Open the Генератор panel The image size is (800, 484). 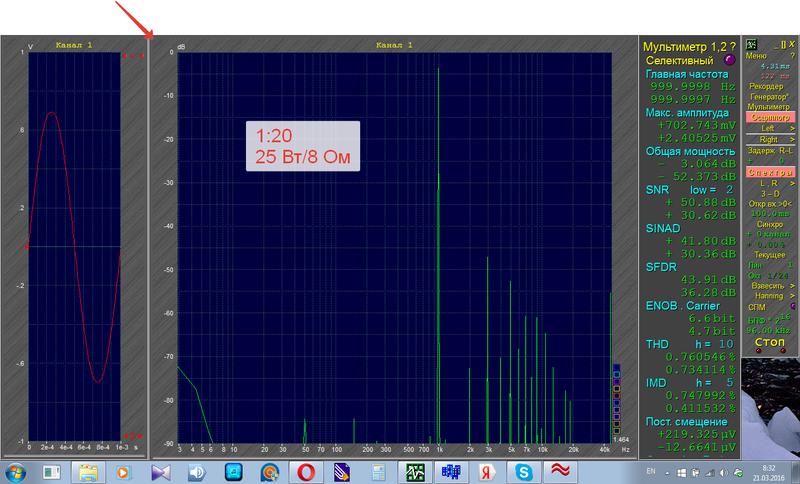tap(769, 96)
